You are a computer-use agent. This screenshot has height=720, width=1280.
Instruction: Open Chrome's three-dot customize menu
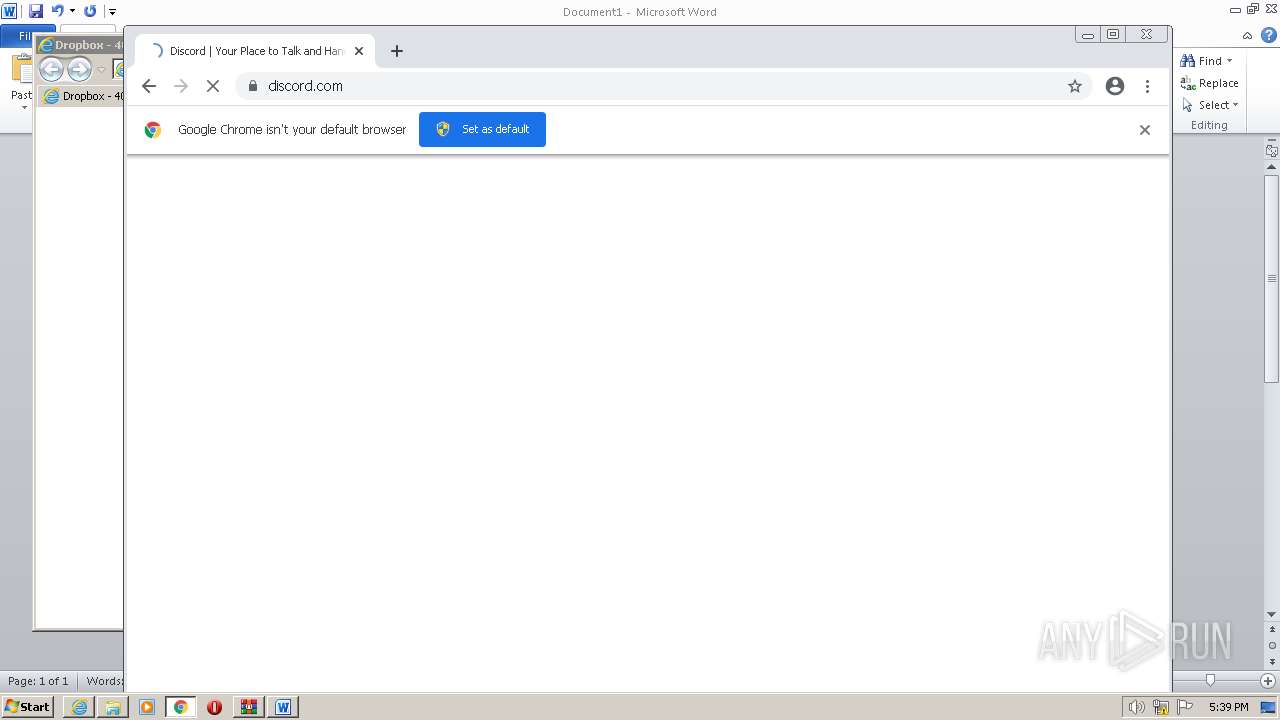pyautogui.click(x=1147, y=86)
